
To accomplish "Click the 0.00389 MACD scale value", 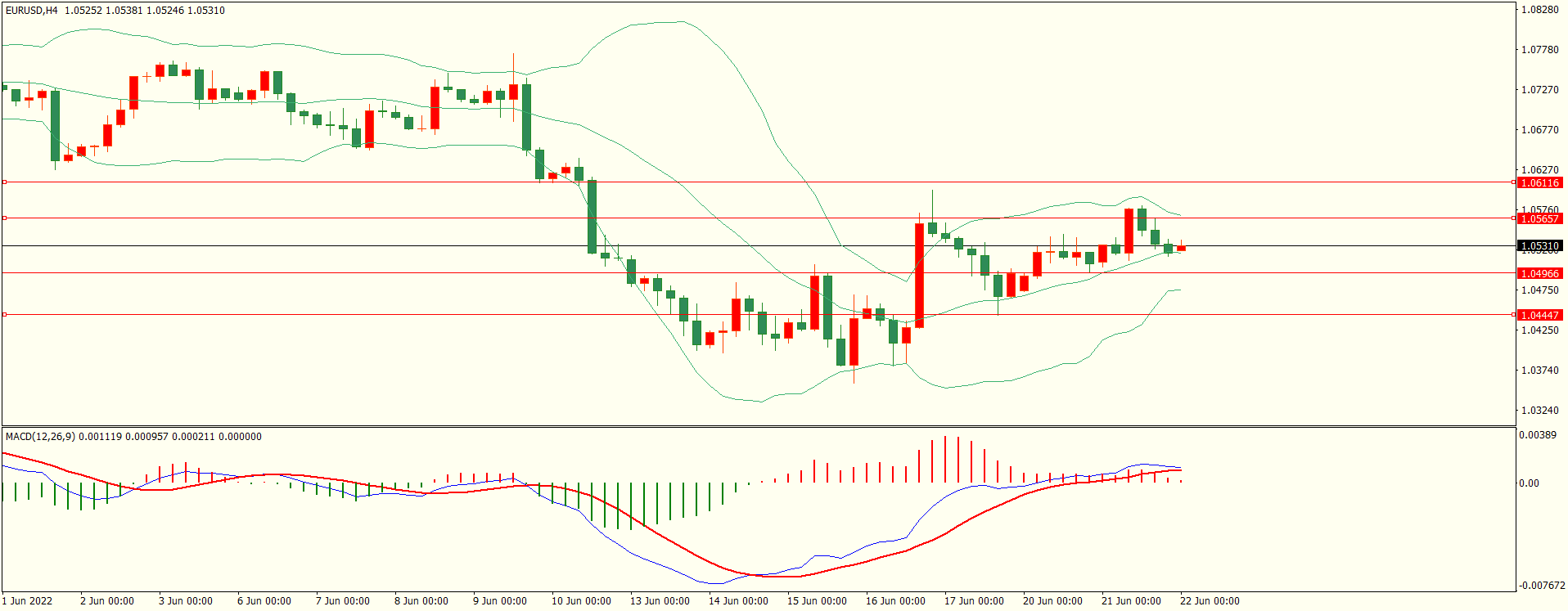I will [1538, 435].
